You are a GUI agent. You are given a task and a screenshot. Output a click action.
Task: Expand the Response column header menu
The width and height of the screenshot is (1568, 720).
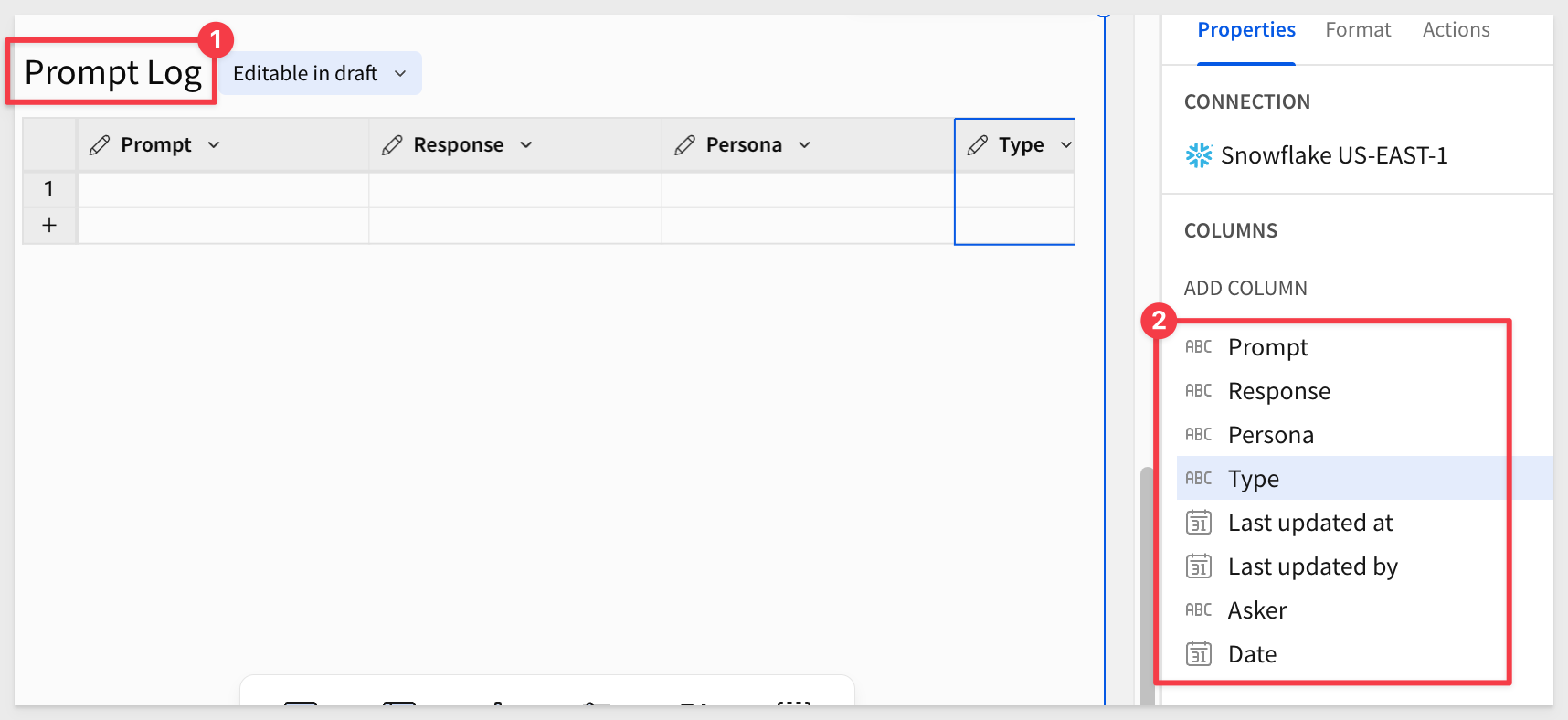[526, 145]
